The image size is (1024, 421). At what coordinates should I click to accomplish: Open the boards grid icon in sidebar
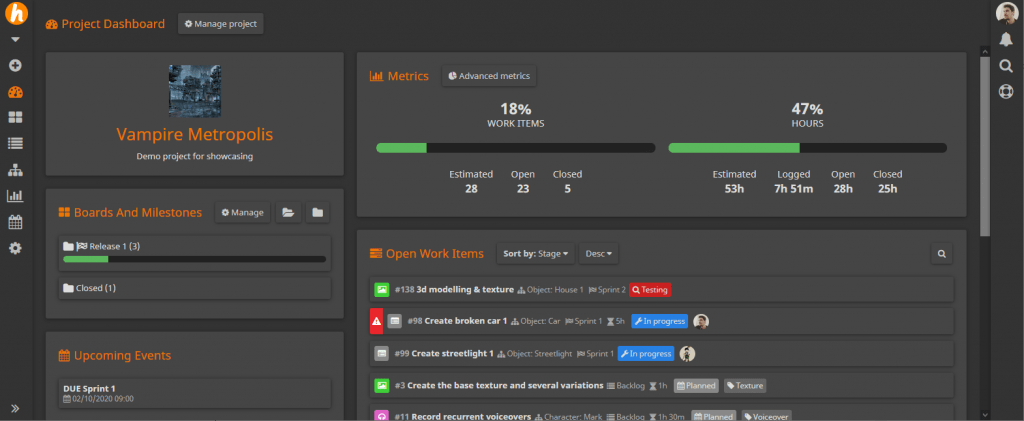(15, 118)
